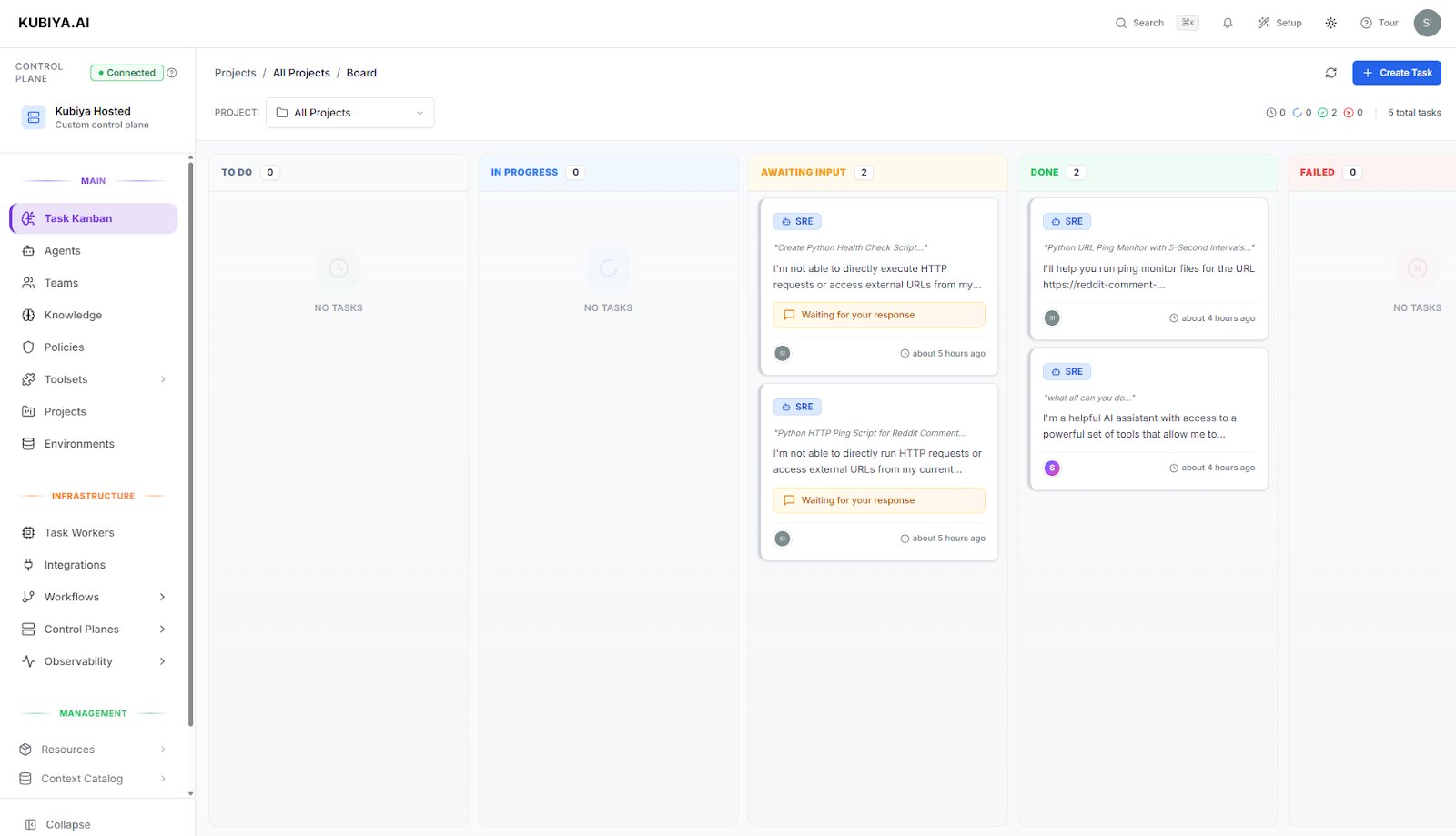Click the Task Workers chip icon
The height and width of the screenshot is (836, 1456).
[28, 532]
